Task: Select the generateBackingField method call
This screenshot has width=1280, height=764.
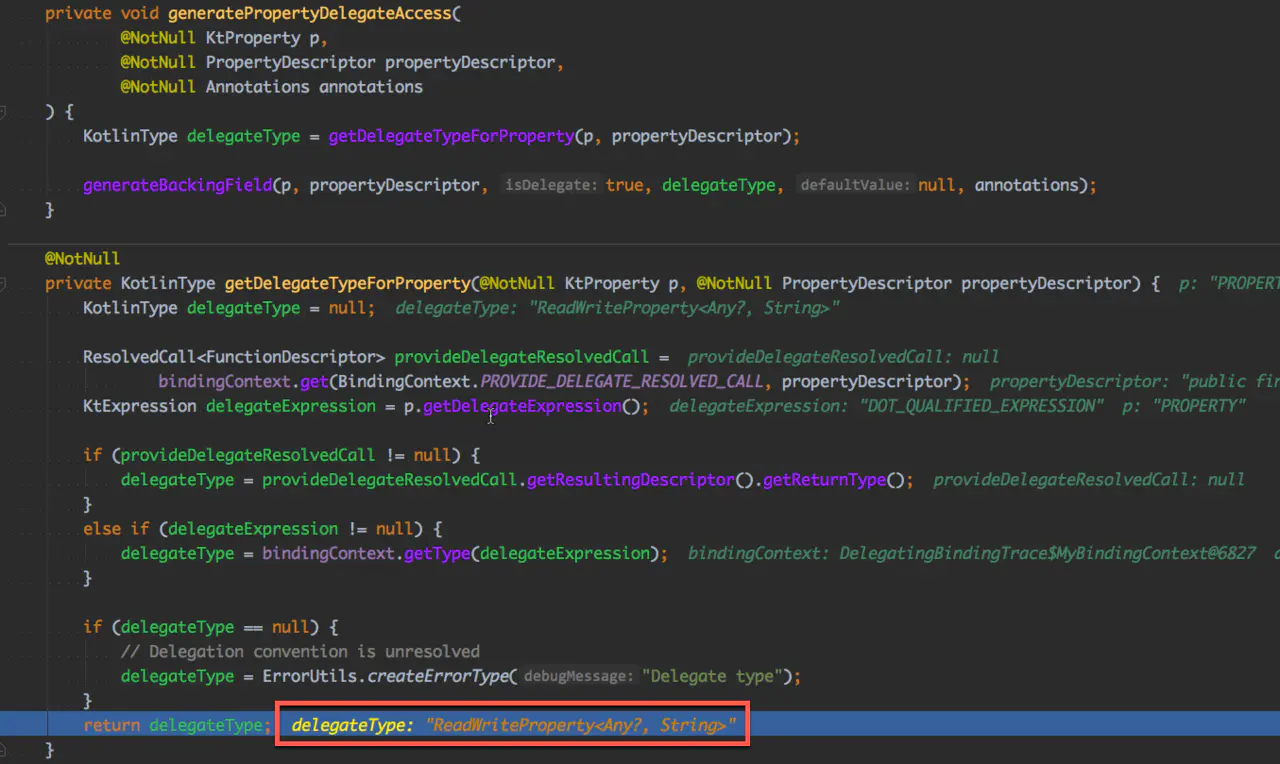Action: tap(177, 185)
